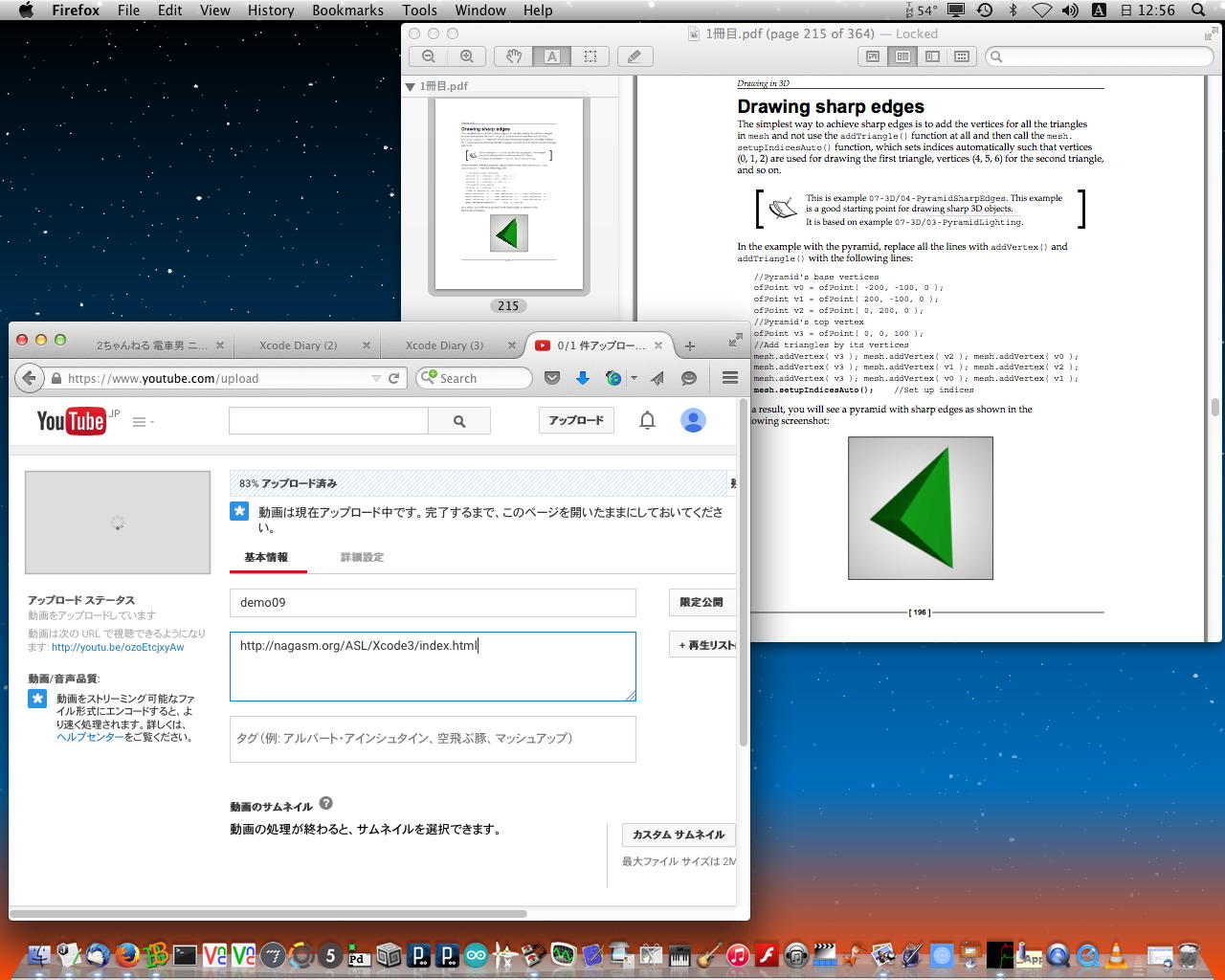Select the 基本情報 tab
This screenshot has width=1225, height=980.
point(266,557)
